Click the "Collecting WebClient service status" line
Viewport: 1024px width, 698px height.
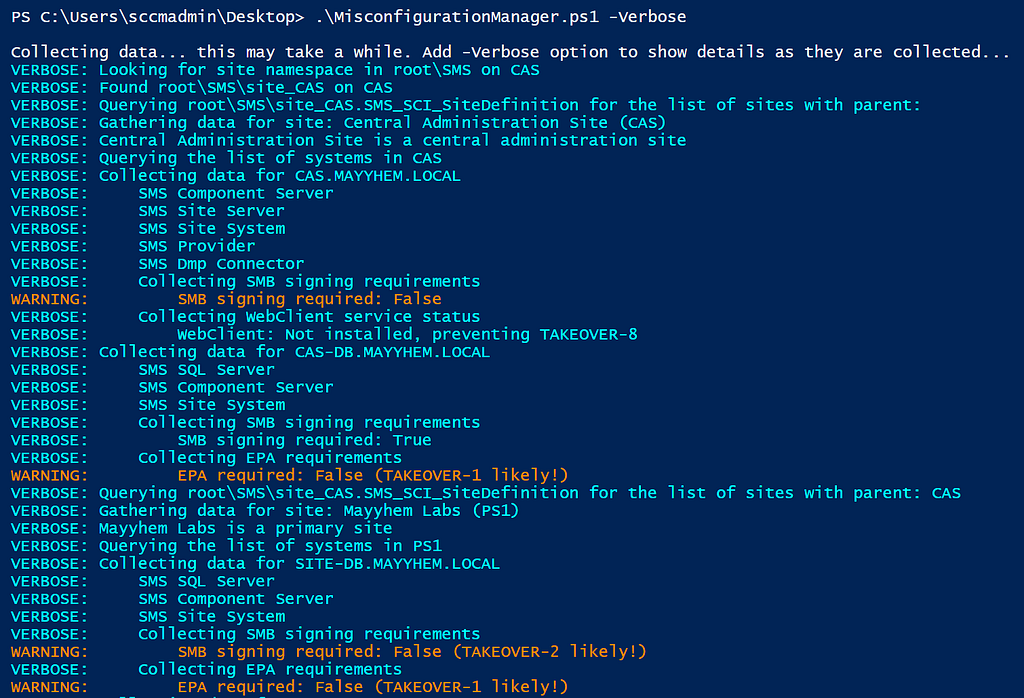(309, 317)
